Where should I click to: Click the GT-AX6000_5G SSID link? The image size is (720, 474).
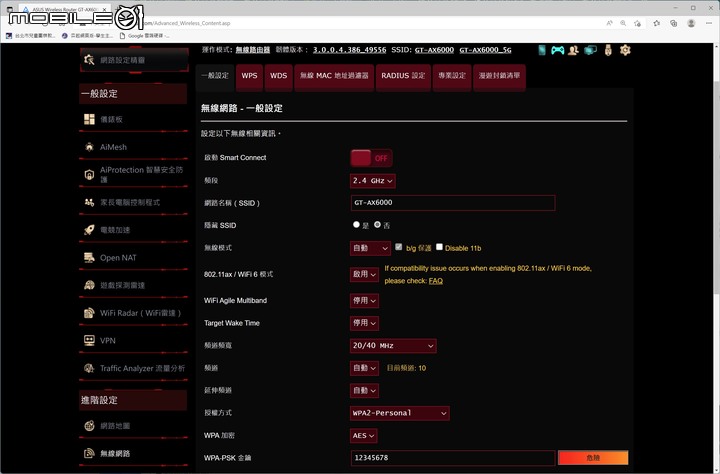[x=485, y=50]
